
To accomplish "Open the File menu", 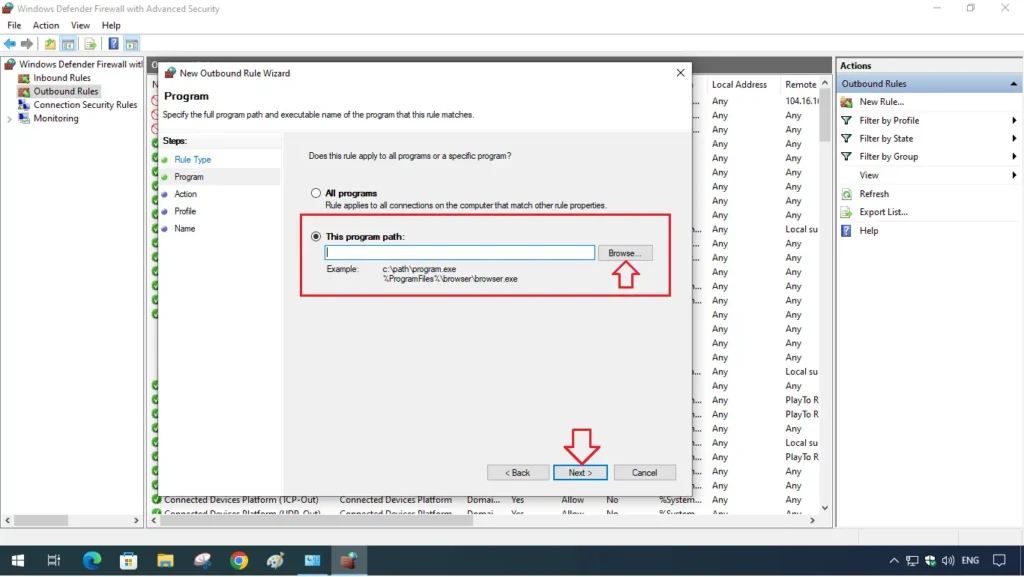I will (x=13, y=25).
